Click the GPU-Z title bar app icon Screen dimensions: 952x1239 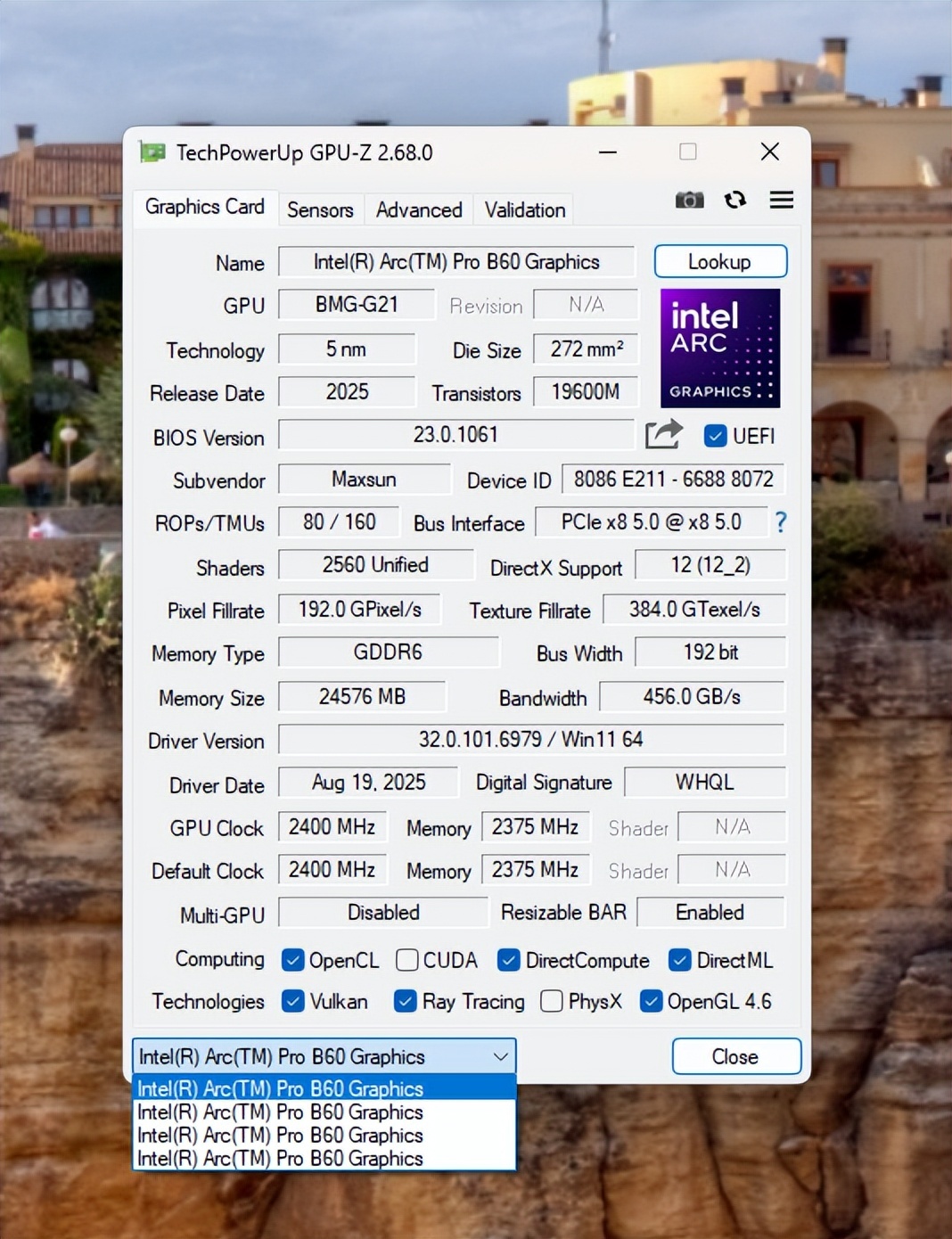152,152
